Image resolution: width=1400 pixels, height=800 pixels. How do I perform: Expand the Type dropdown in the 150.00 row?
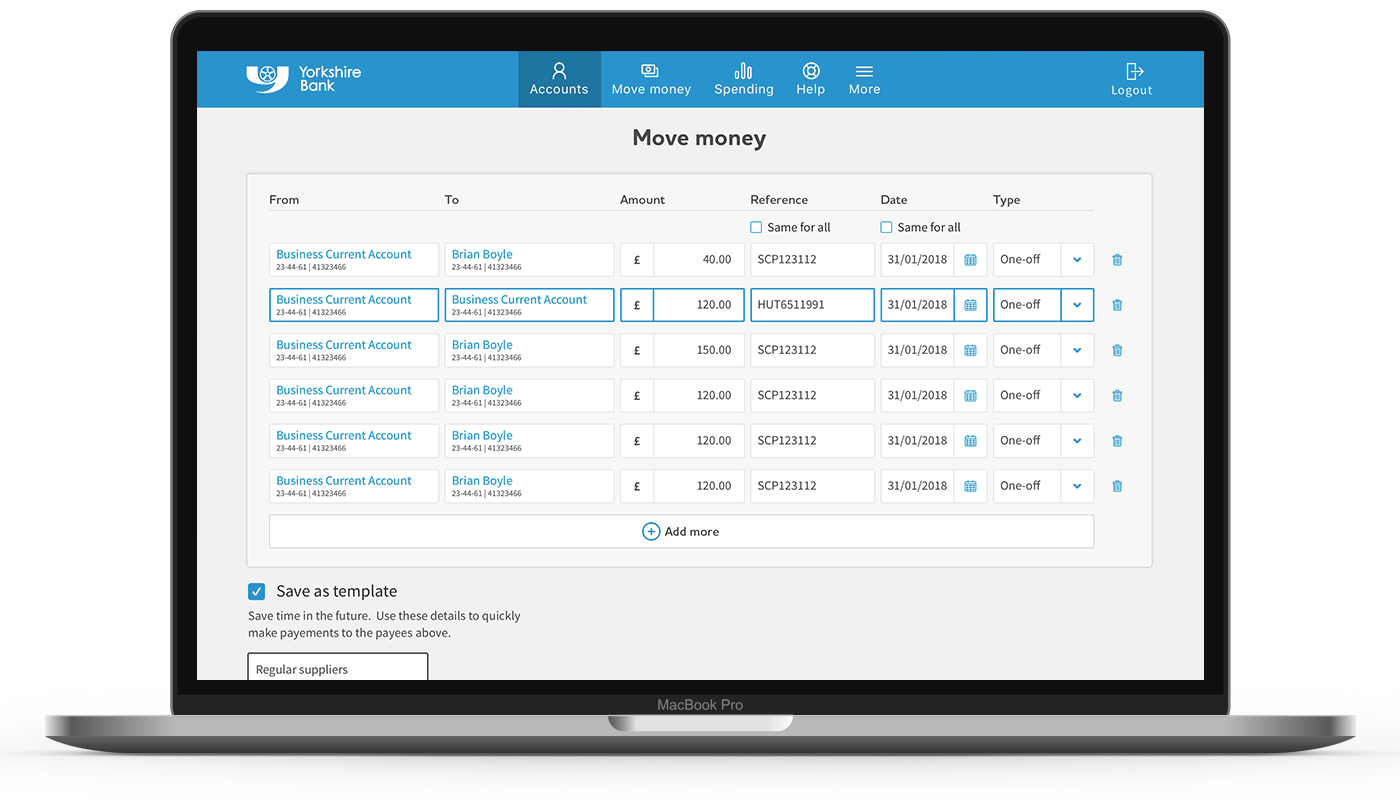[1077, 350]
